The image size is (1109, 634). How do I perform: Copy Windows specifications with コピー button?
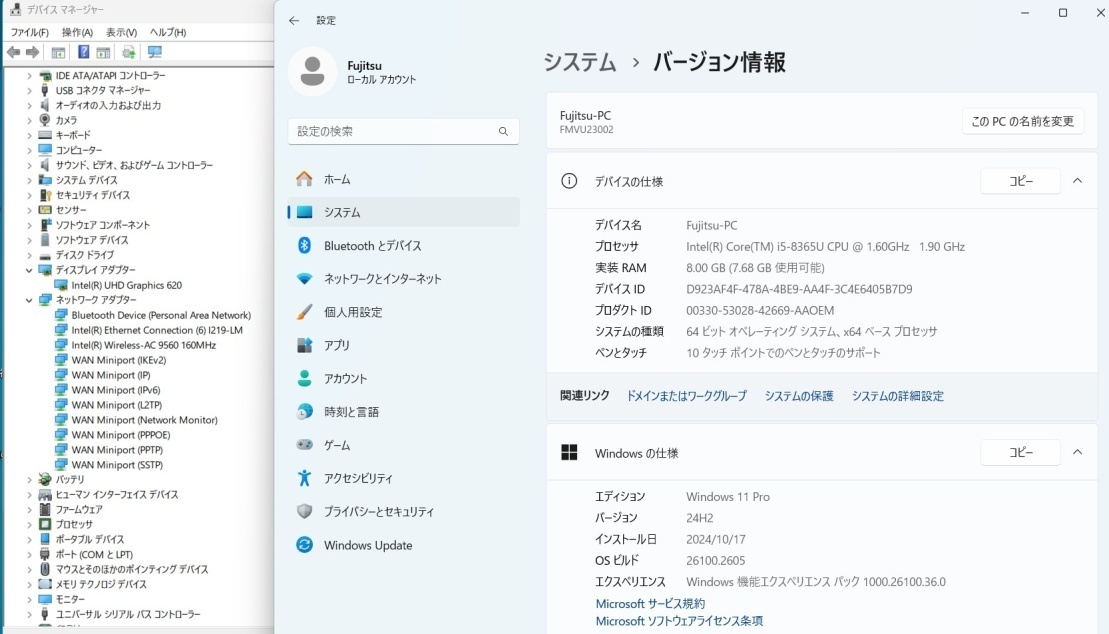pyautogui.click(x=1021, y=452)
